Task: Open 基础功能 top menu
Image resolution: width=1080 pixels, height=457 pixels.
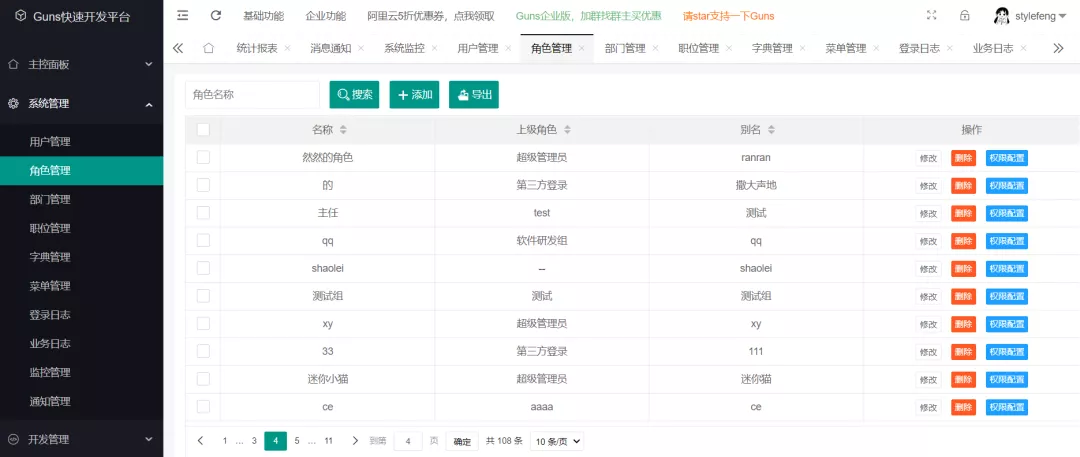Action: pos(264,16)
